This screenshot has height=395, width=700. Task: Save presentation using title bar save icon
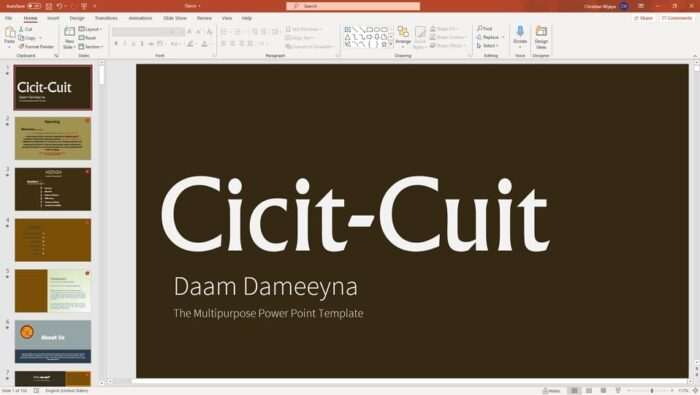click(x=49, y=6)
